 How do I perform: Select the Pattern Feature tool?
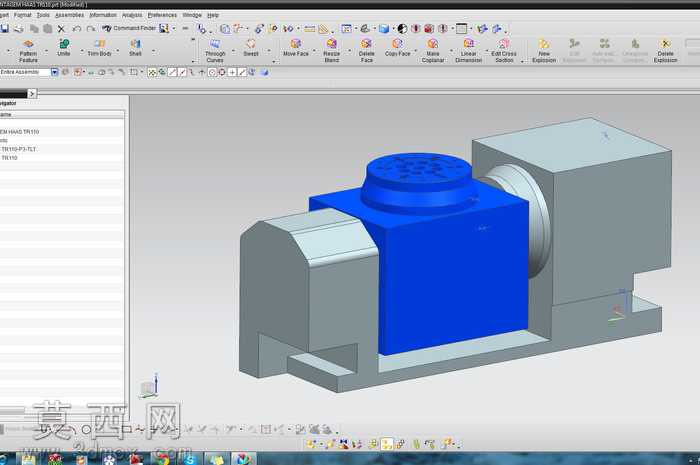(28, 51)
